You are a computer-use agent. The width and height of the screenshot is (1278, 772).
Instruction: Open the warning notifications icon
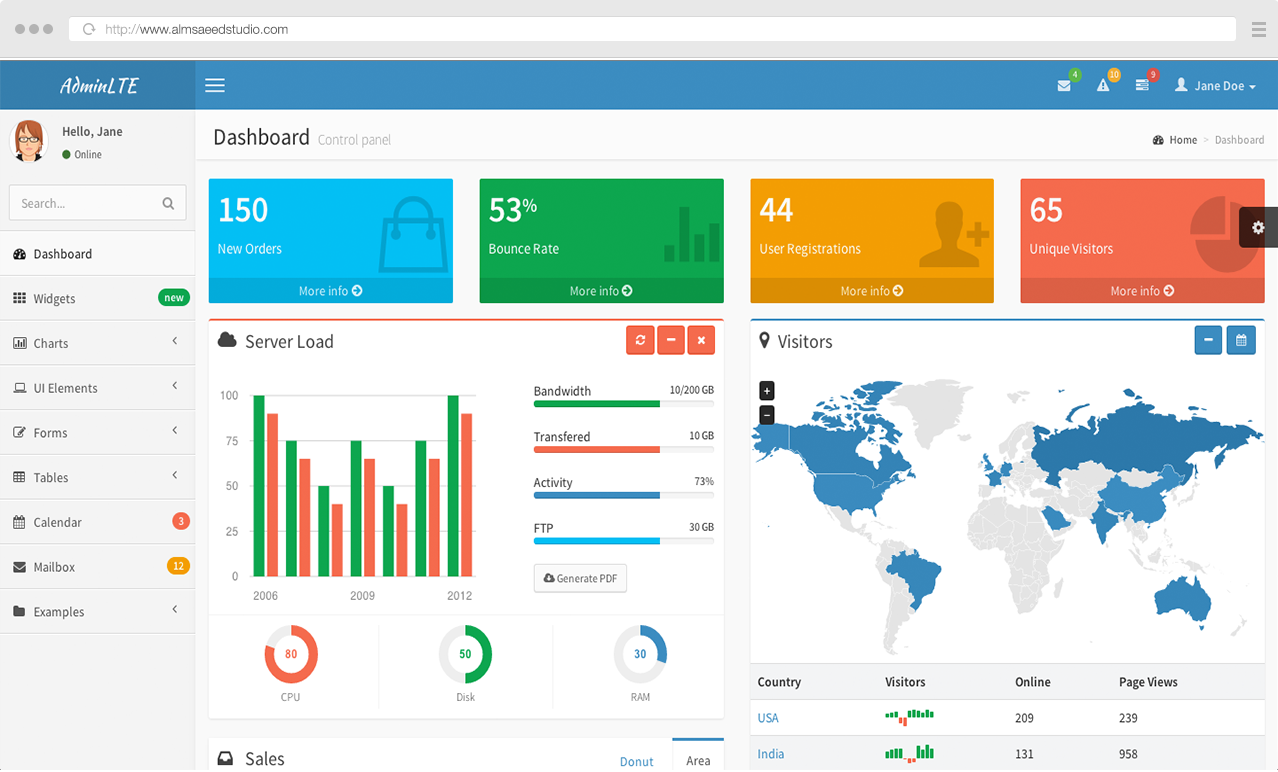[1103, 86]
